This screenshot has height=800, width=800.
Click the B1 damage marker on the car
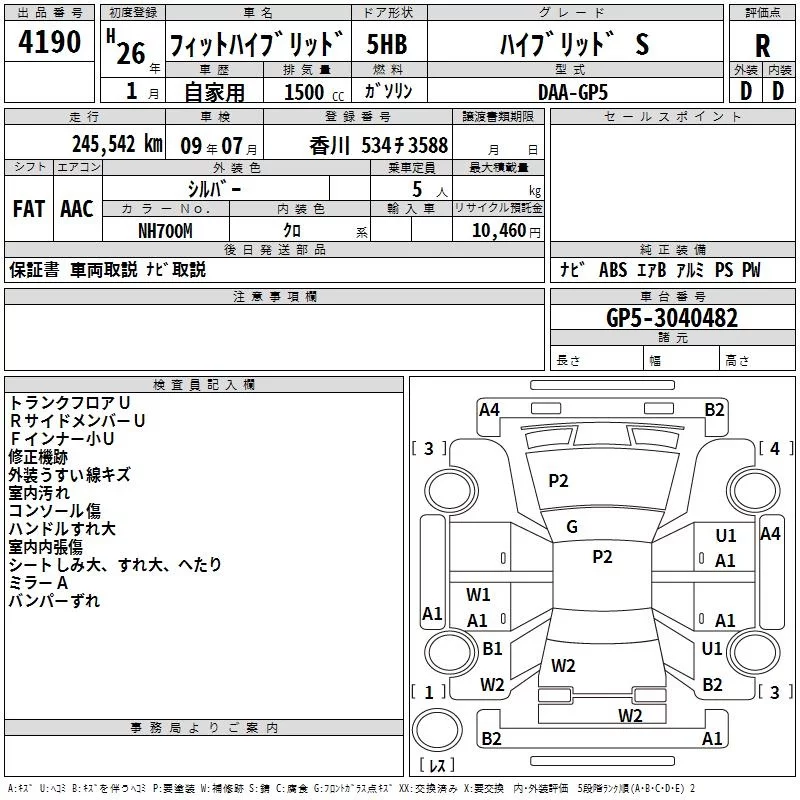click(x=492, y=649)
